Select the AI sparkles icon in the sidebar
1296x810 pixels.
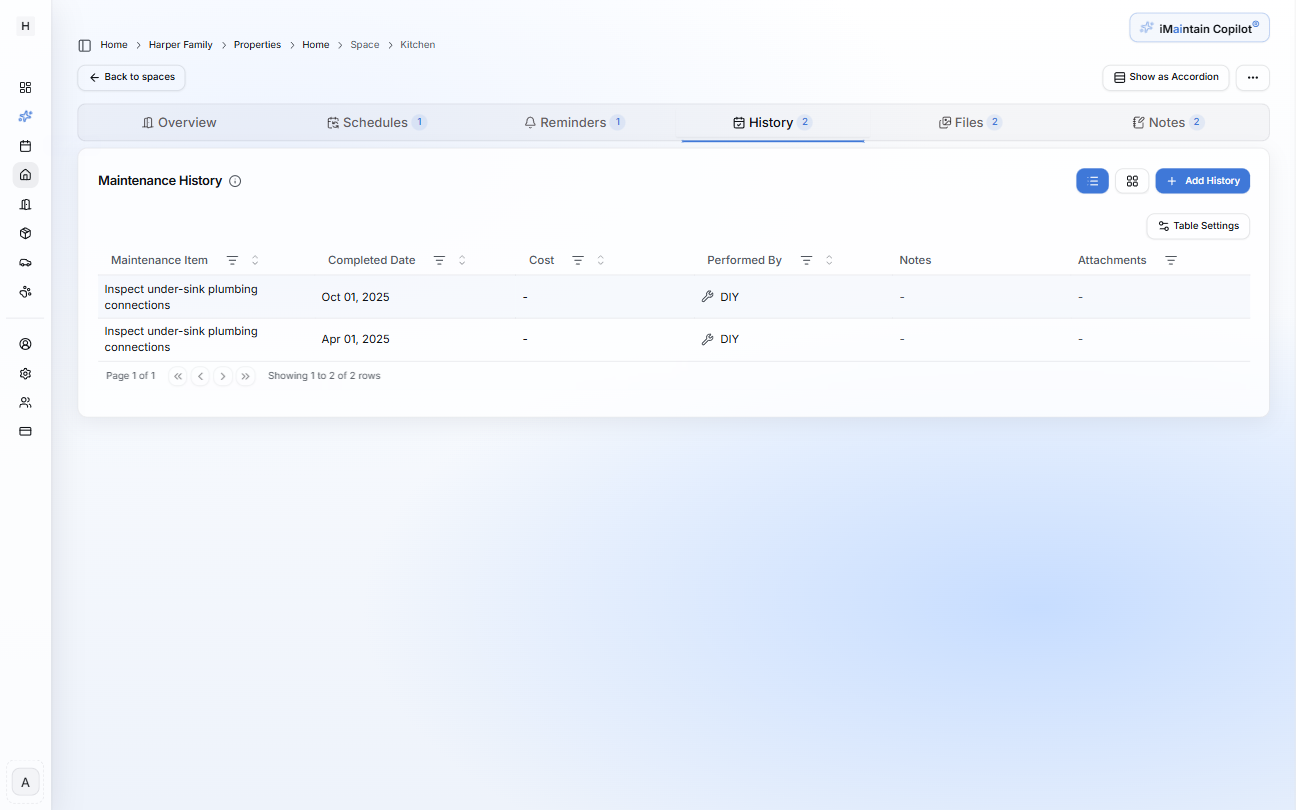click(x=25, y=116)
